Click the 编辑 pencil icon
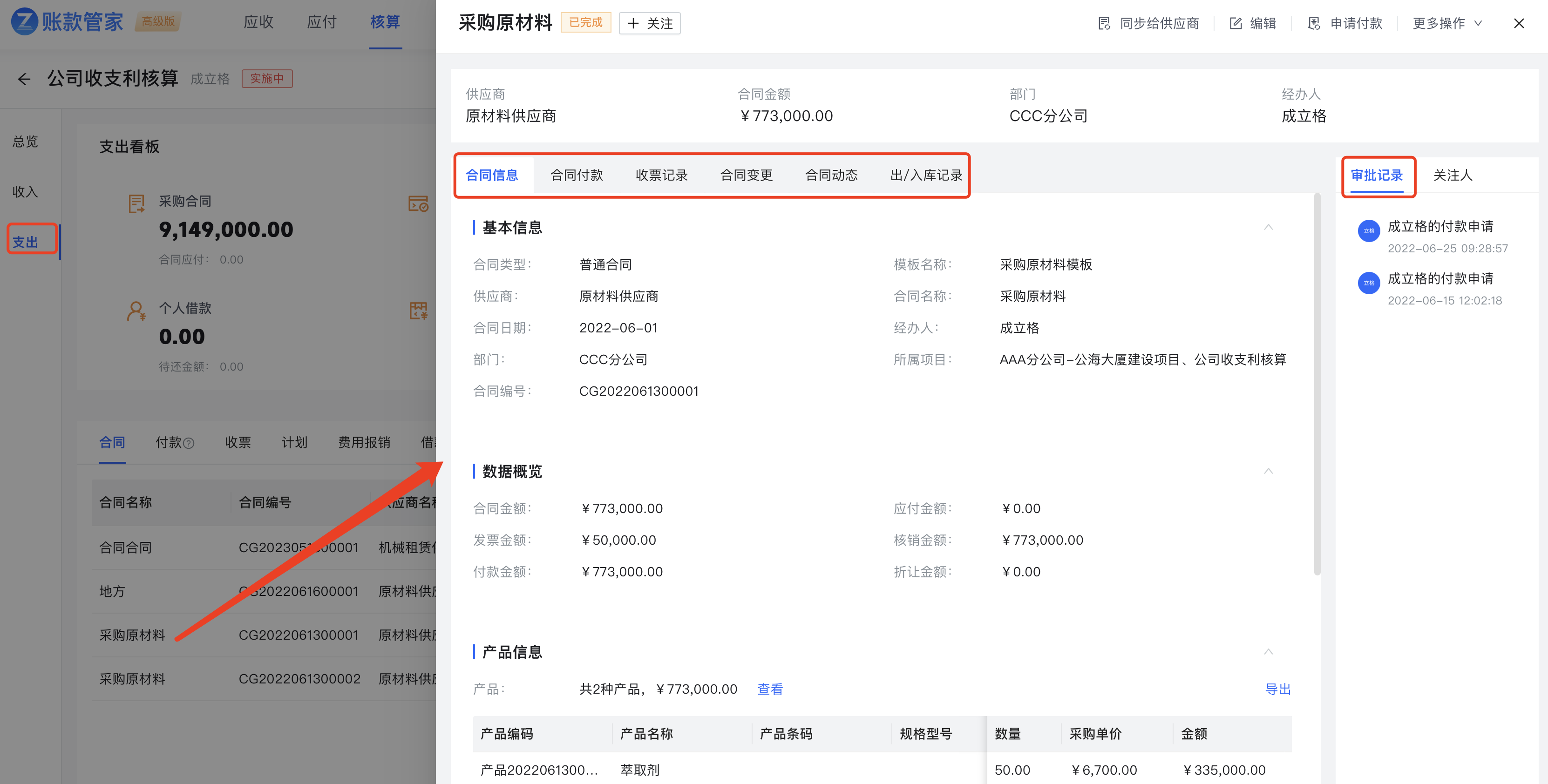Viewport: 1548px width, 784px height. click(x=1236, y=23)
